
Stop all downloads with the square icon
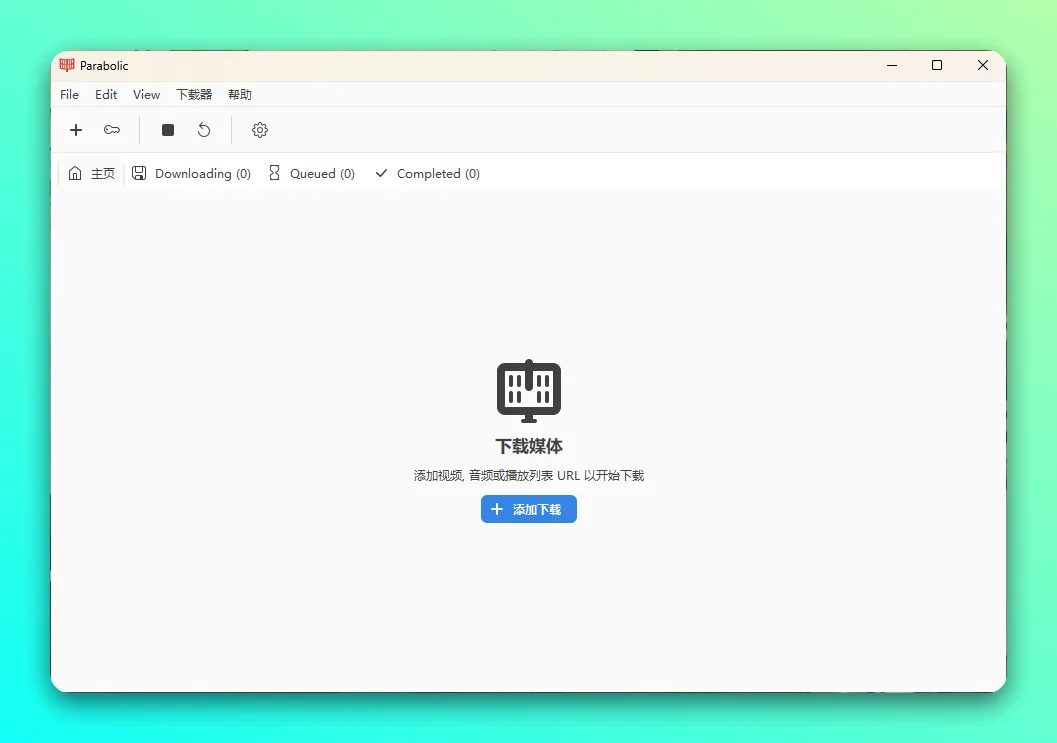(x=168, y=130)
